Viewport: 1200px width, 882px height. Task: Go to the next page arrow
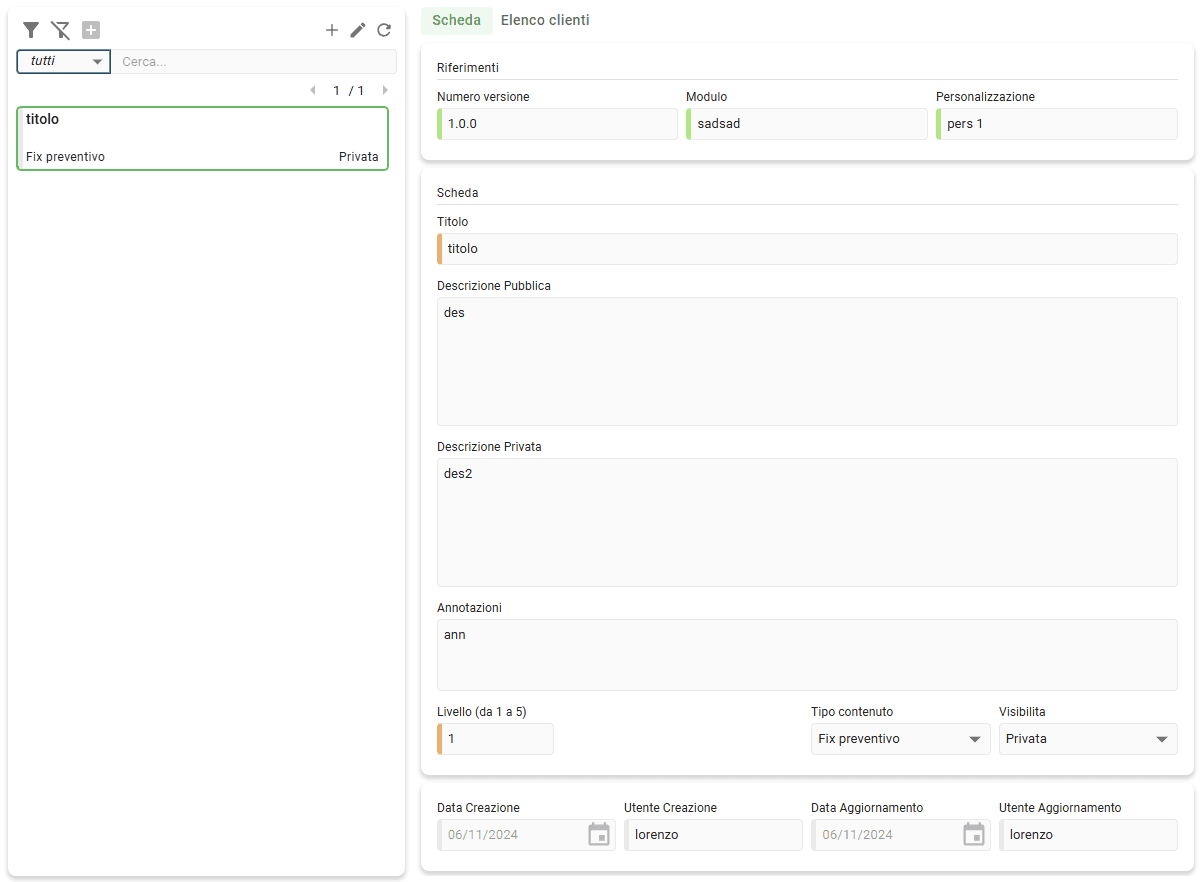pyautogui.click(x=385, y=91)
